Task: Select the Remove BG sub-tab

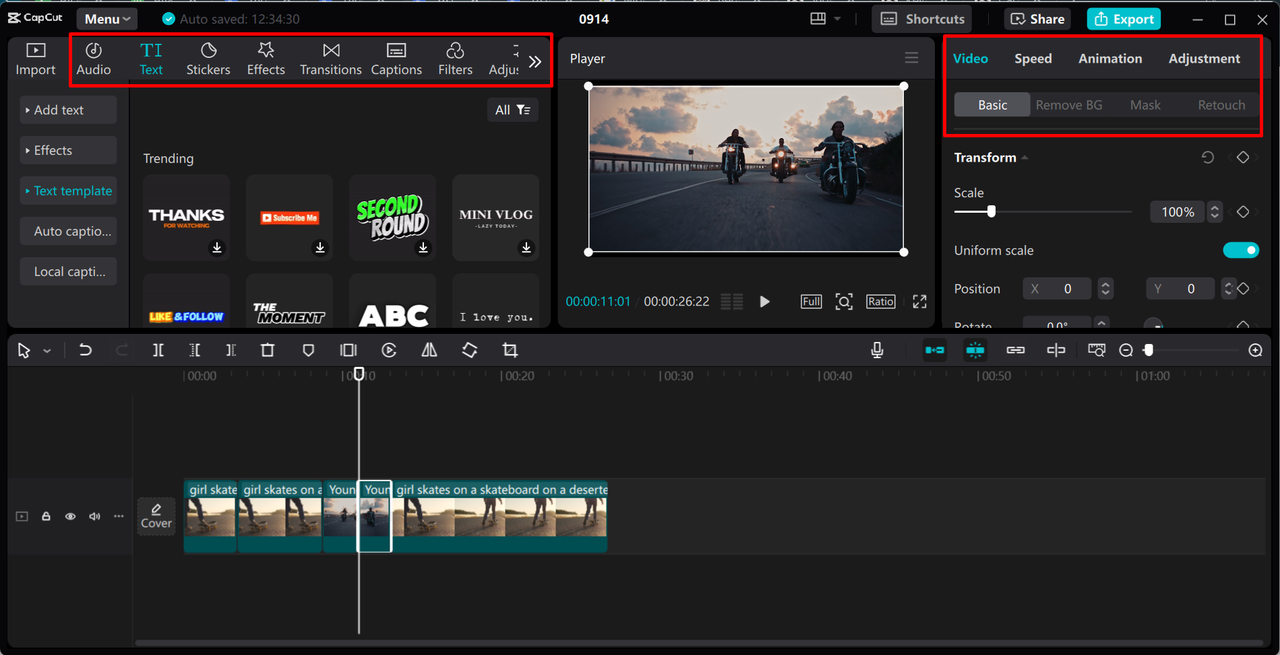Action: (x=1069, y=105)
